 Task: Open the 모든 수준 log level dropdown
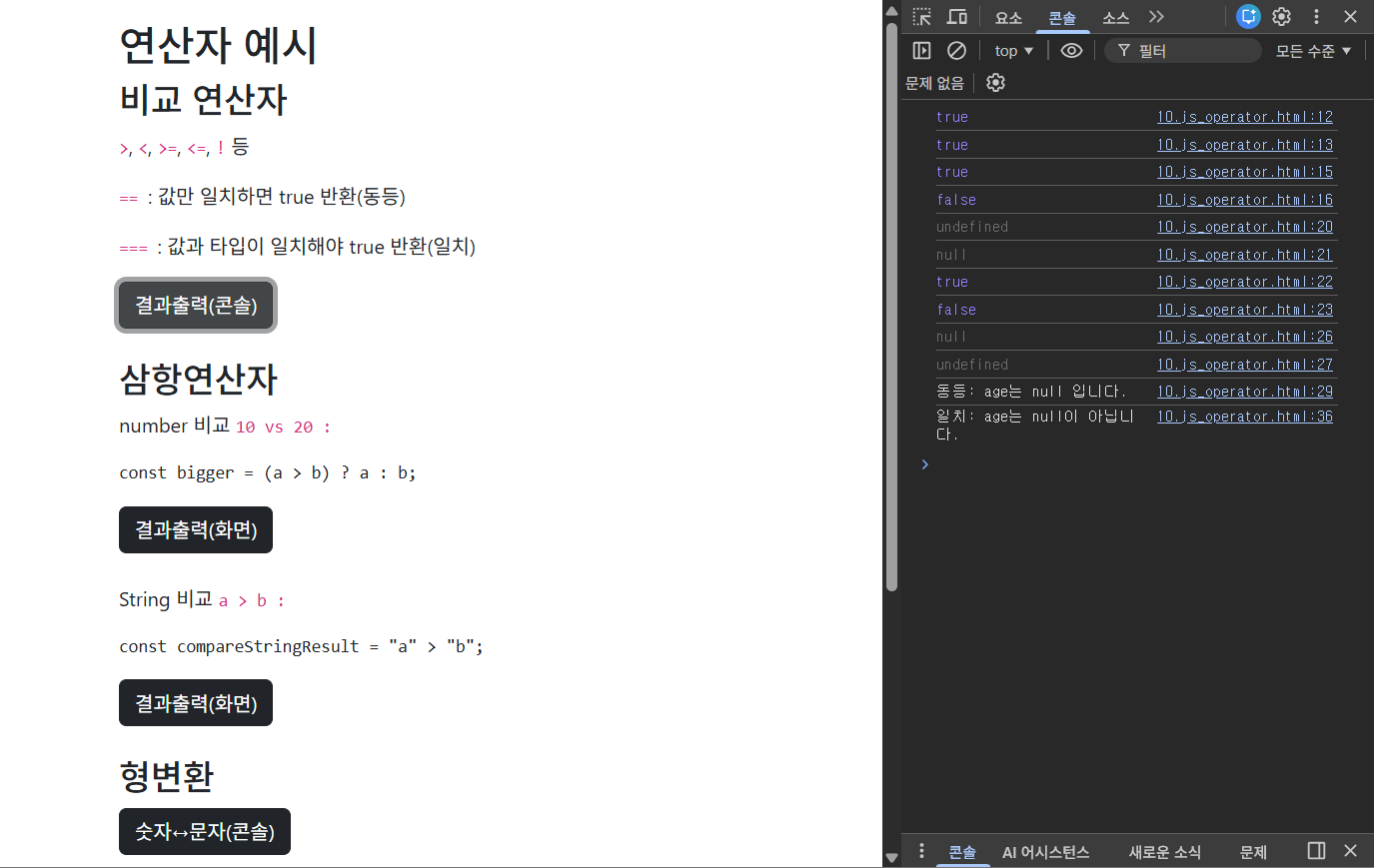pyautogui.click(x=1313, y=51)
